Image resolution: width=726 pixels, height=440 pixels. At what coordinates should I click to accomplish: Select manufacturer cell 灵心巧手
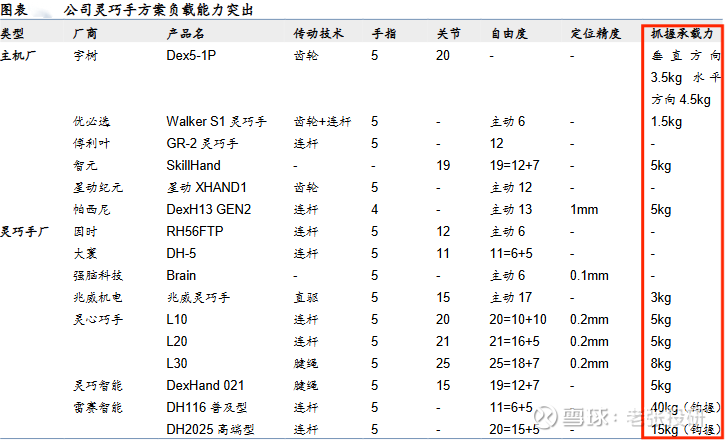[x=98, y=320]
